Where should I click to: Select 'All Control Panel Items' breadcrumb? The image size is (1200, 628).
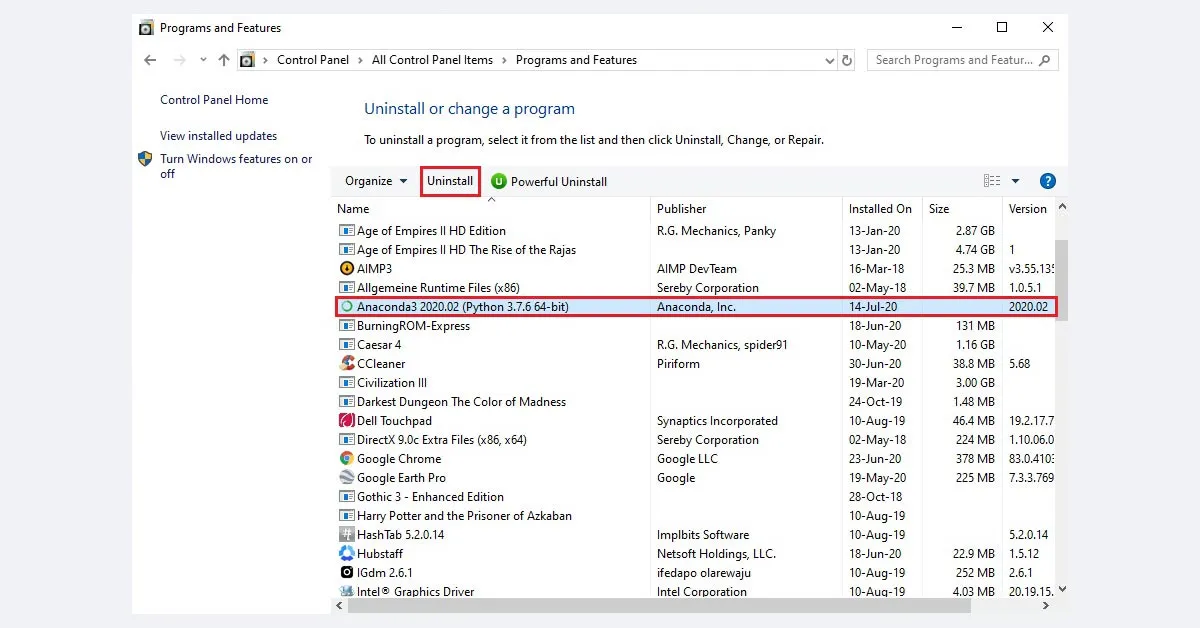[x=432, y=60]
